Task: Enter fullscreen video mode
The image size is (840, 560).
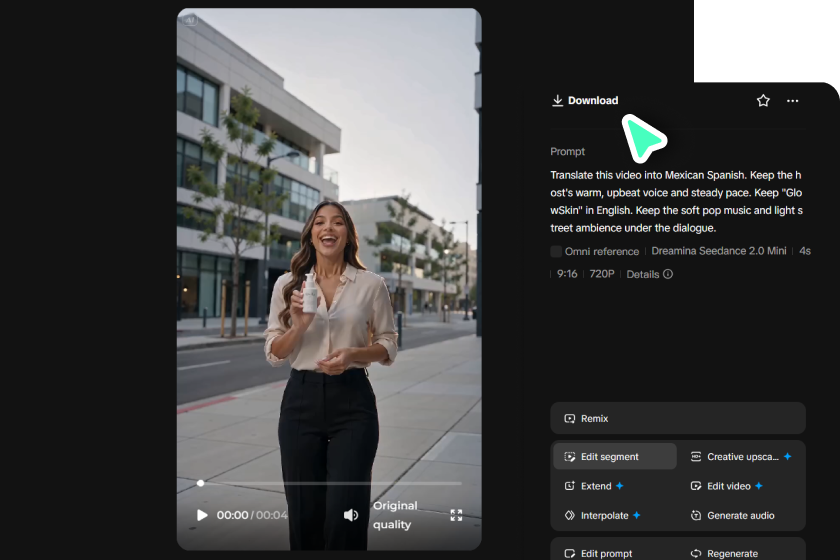Action: pyautogui.click(x=456, y=515)
